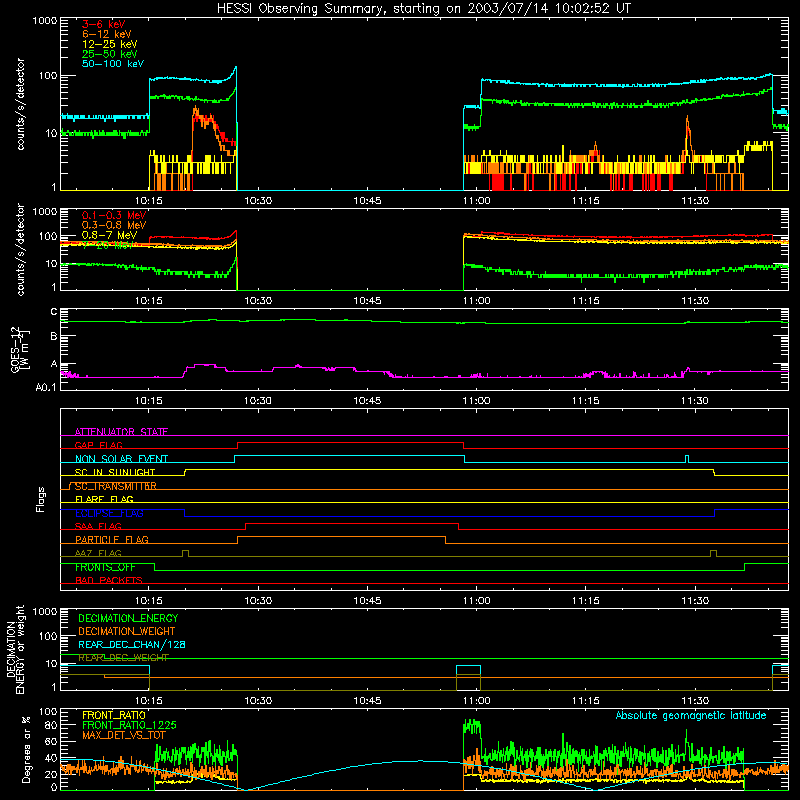Screen dimensions: 800x800
Task: Select the 3-6 keV legend label
Action: tap(103, 24)
